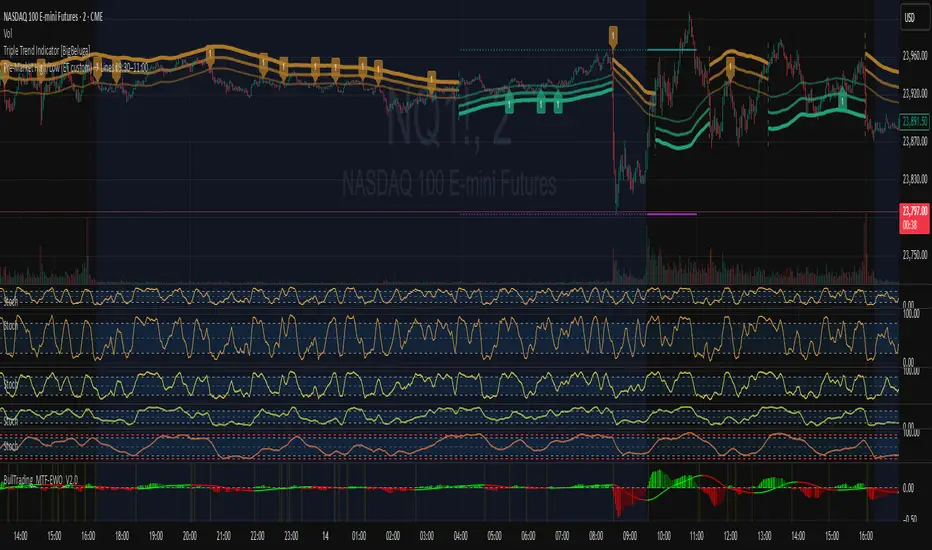This screenshot has height=550, width=932.
Task: Click the 22:00 time axis label
Action: click(x=257, y=536)
